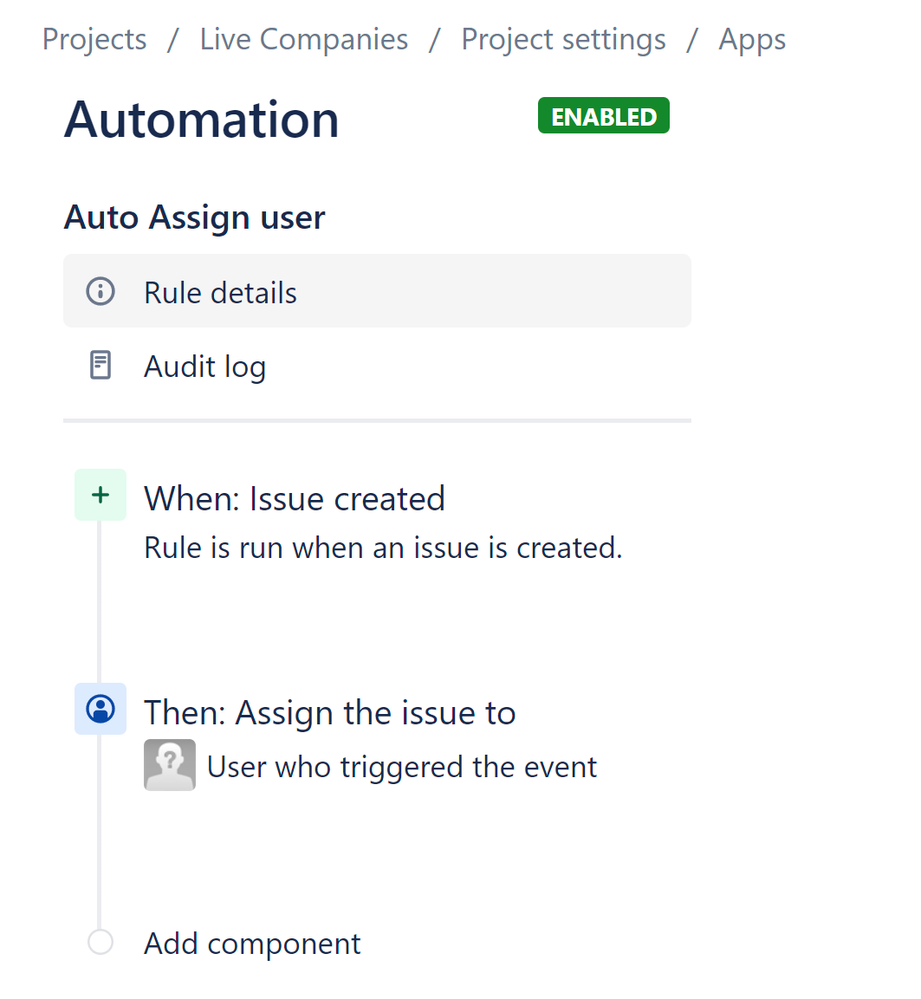Click the Rule details info icon
This screenshot has width=921, height=999.
pyautogui.click(x=101, y=291)
